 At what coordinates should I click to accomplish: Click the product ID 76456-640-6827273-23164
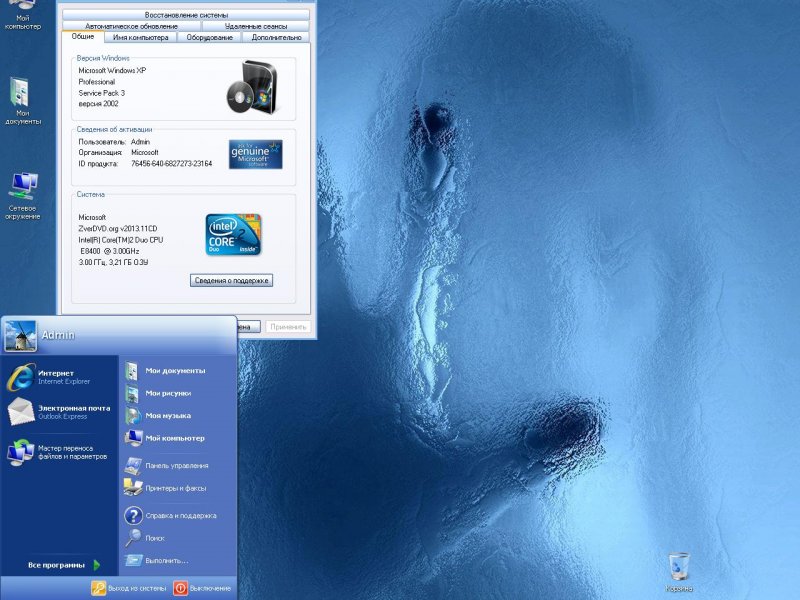click(171, 164)
